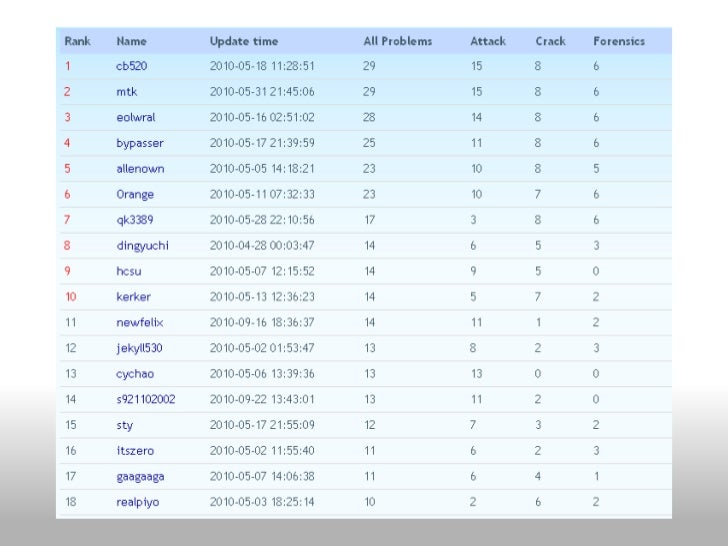Screen dimensions: 728x546
Task: Open the mtk user profile link
Action: [x=126, y=91]
